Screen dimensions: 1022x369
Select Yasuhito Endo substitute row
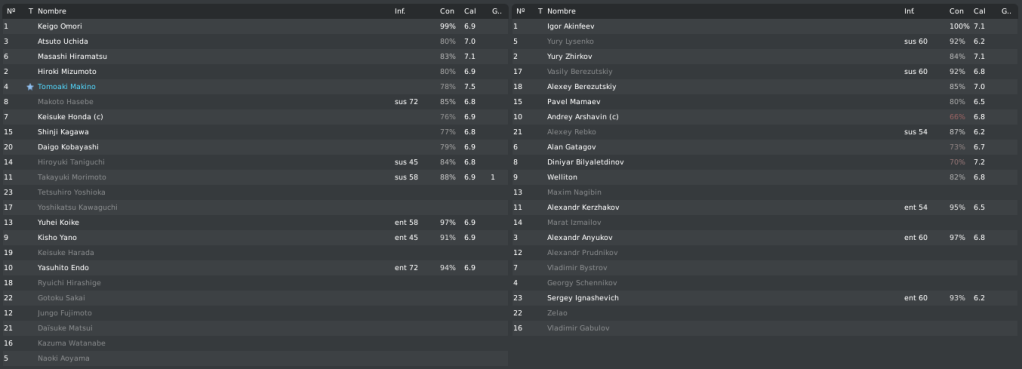[x=254, y=268]
